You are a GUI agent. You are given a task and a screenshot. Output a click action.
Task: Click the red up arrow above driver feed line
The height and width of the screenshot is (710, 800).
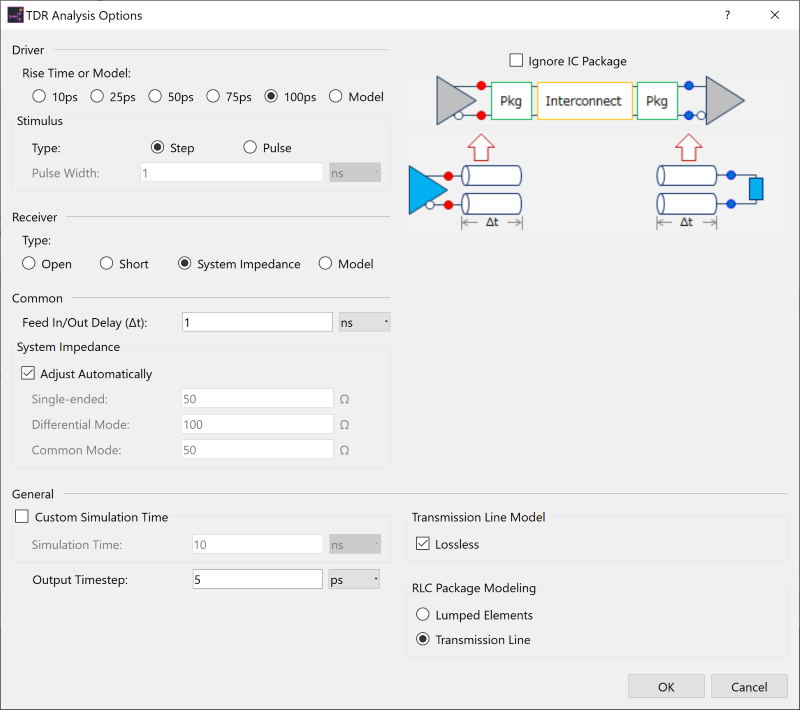pyautogui.click(x=481, y=147)
